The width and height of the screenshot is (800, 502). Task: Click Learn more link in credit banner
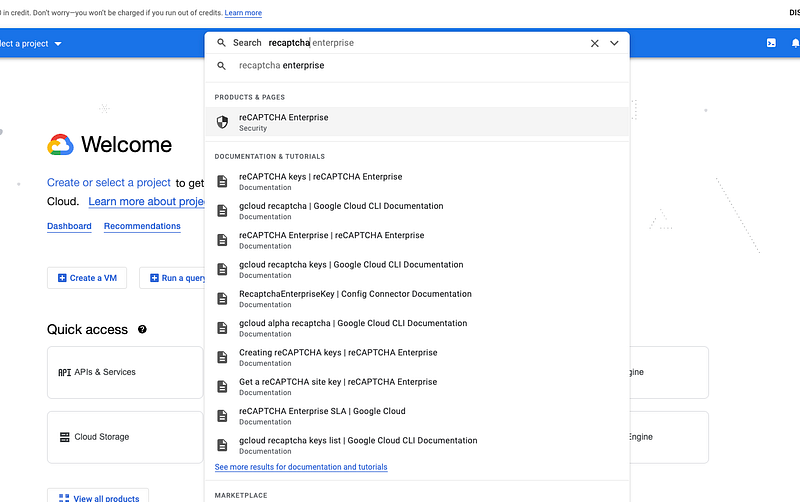coord(243,13)
